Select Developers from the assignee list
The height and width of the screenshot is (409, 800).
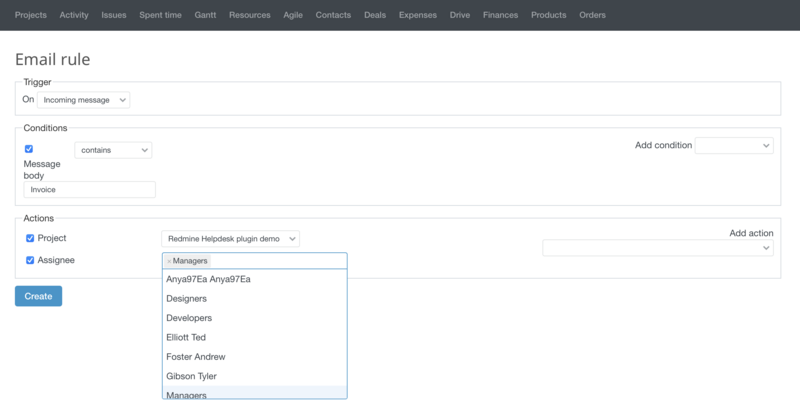click(189, 318)
